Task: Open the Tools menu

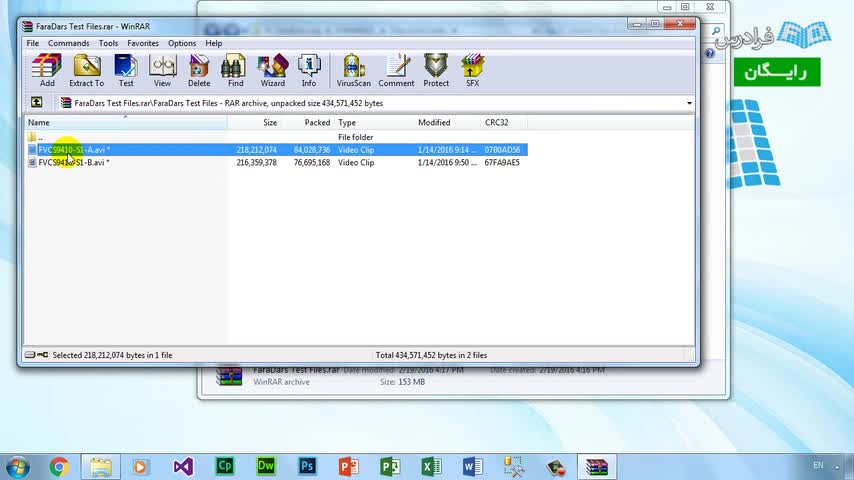Action: (x=108, y=43)
